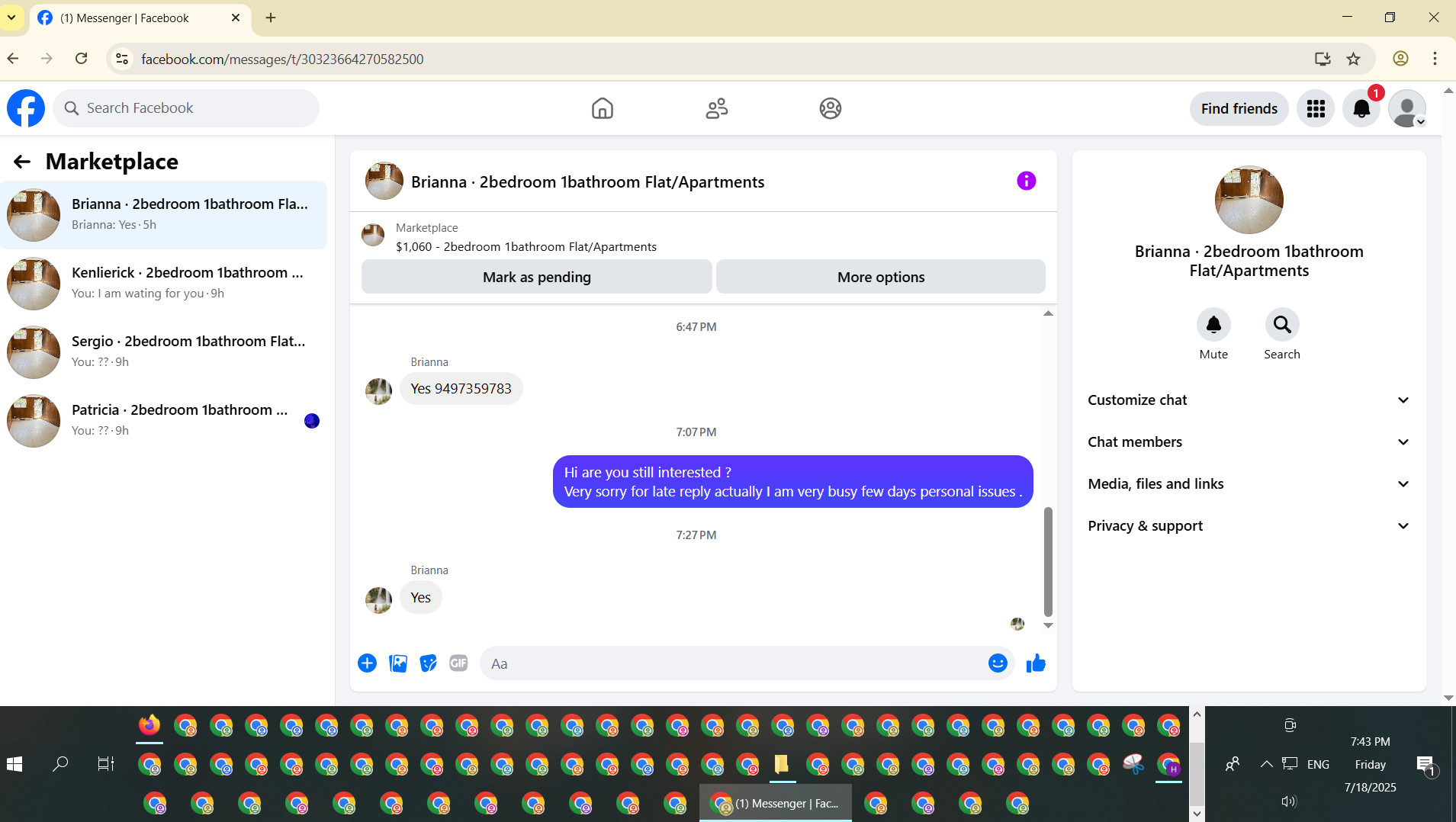Open the Patricia conversation
Image resolution: width=1456 pixels, height=822 pixels.
[163, 421]
